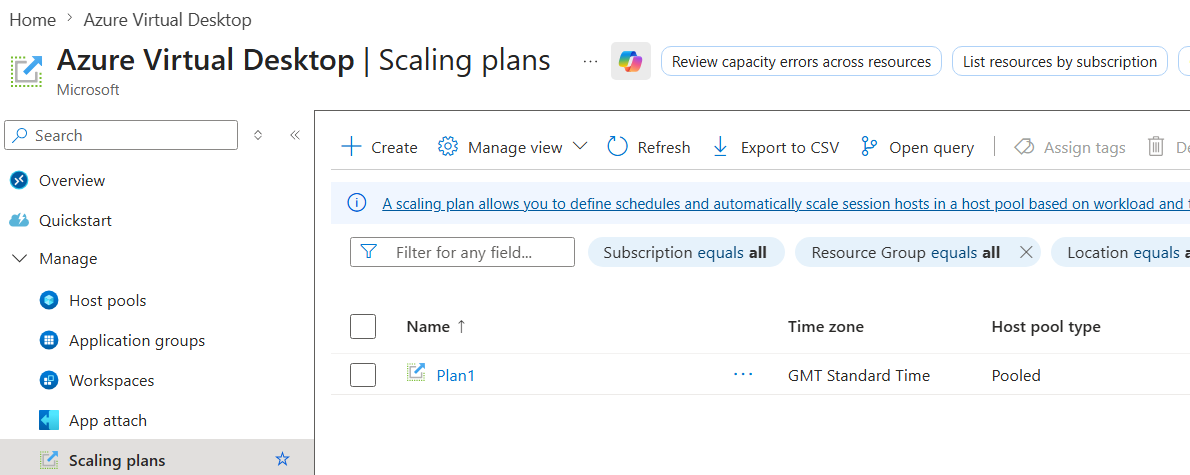Click the sidebar expand/collapse arrows icon

point(258,135)
